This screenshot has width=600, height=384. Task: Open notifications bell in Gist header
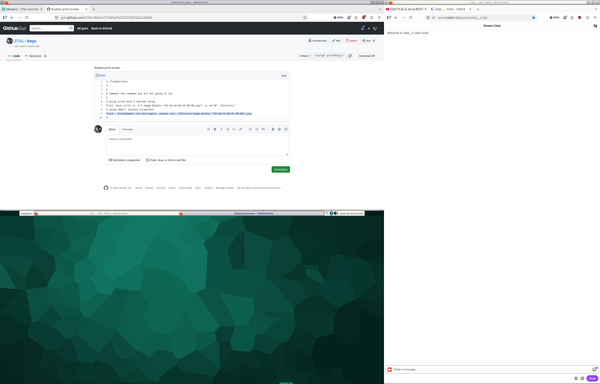(363, 28)
